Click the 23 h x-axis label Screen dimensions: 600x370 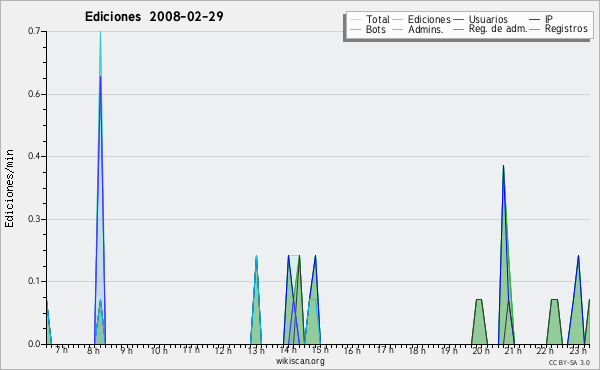pyautogui.click(x=578, y=350)
